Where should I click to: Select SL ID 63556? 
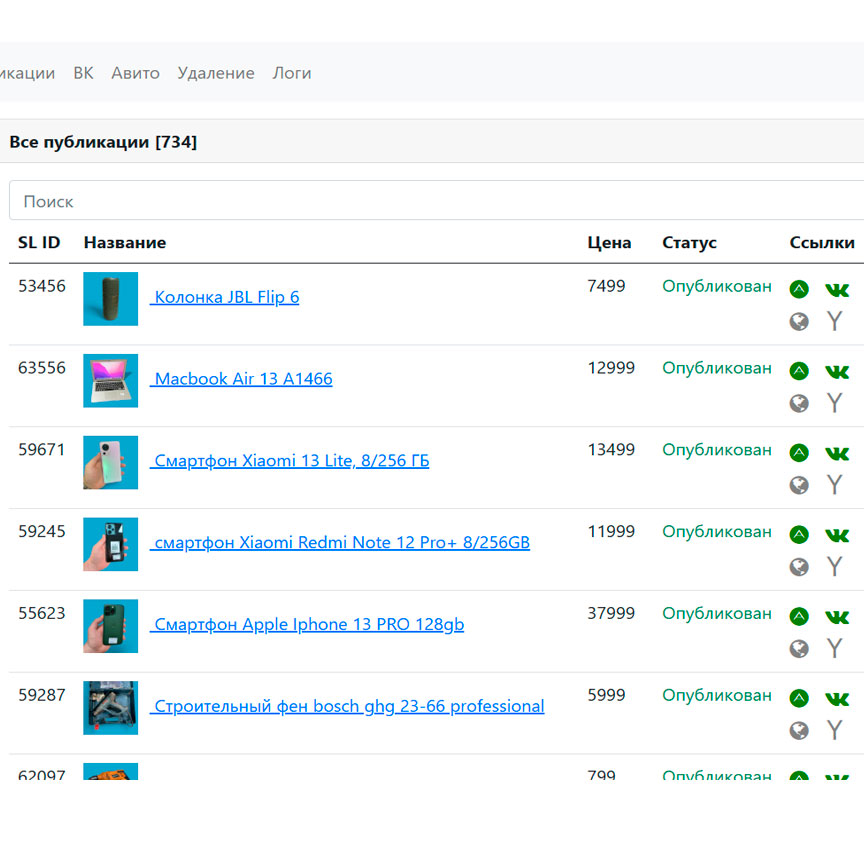click(42, 368)
